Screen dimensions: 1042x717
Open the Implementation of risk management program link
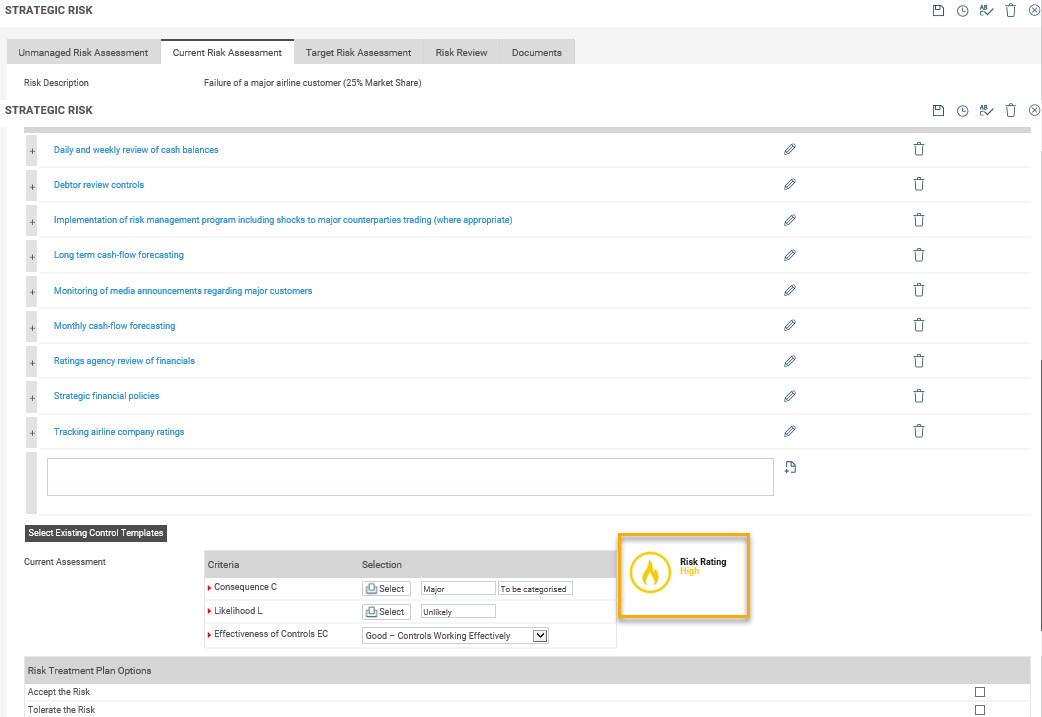tap(282, 220)
